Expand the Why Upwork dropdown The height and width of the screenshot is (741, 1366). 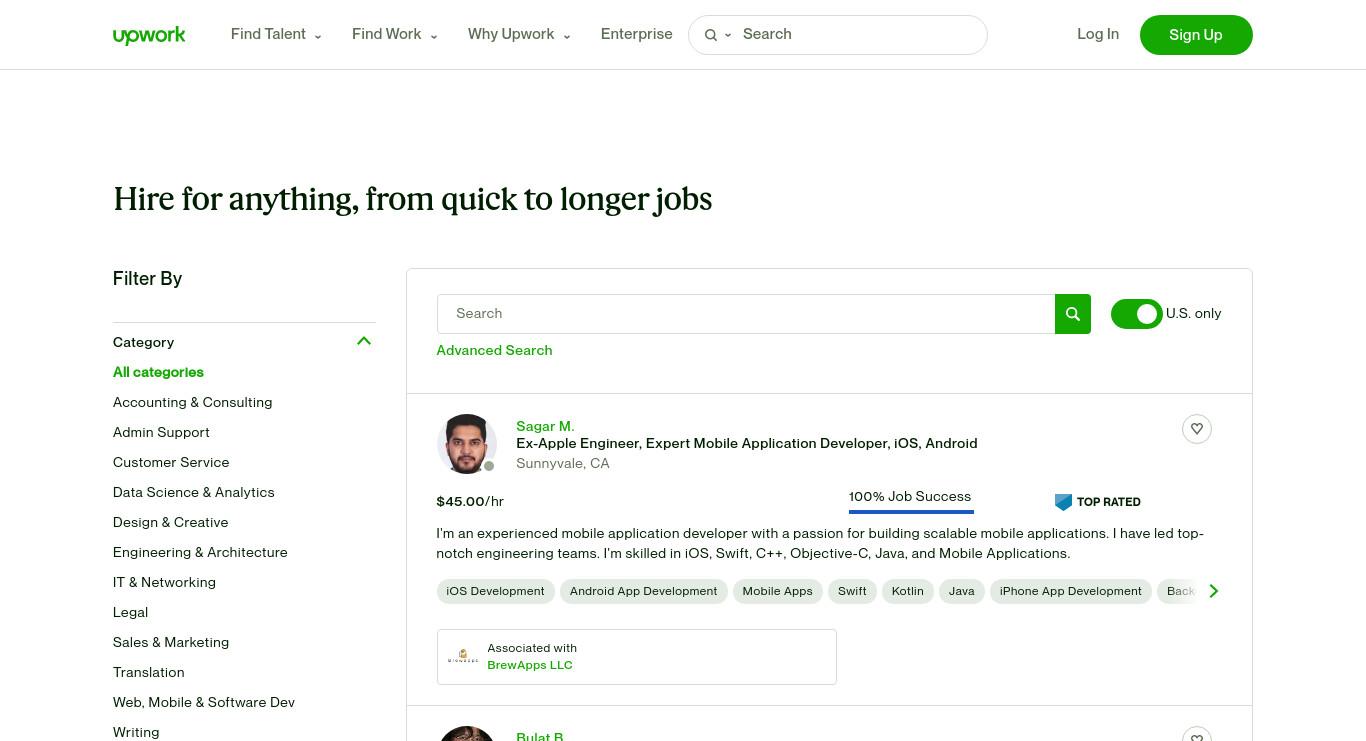pos(519,34)
